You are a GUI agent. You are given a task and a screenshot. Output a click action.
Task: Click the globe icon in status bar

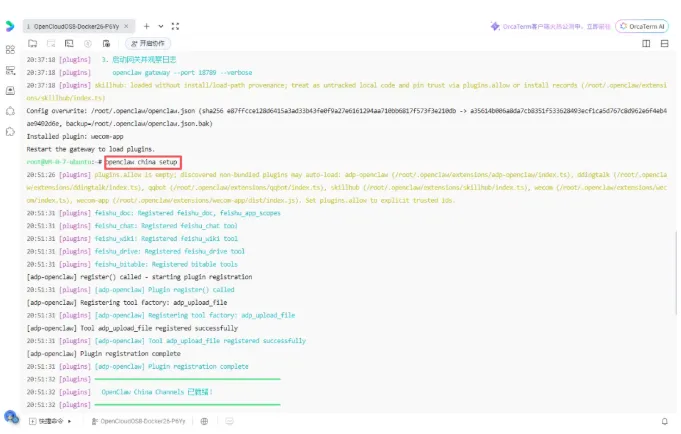click(204, 421)
